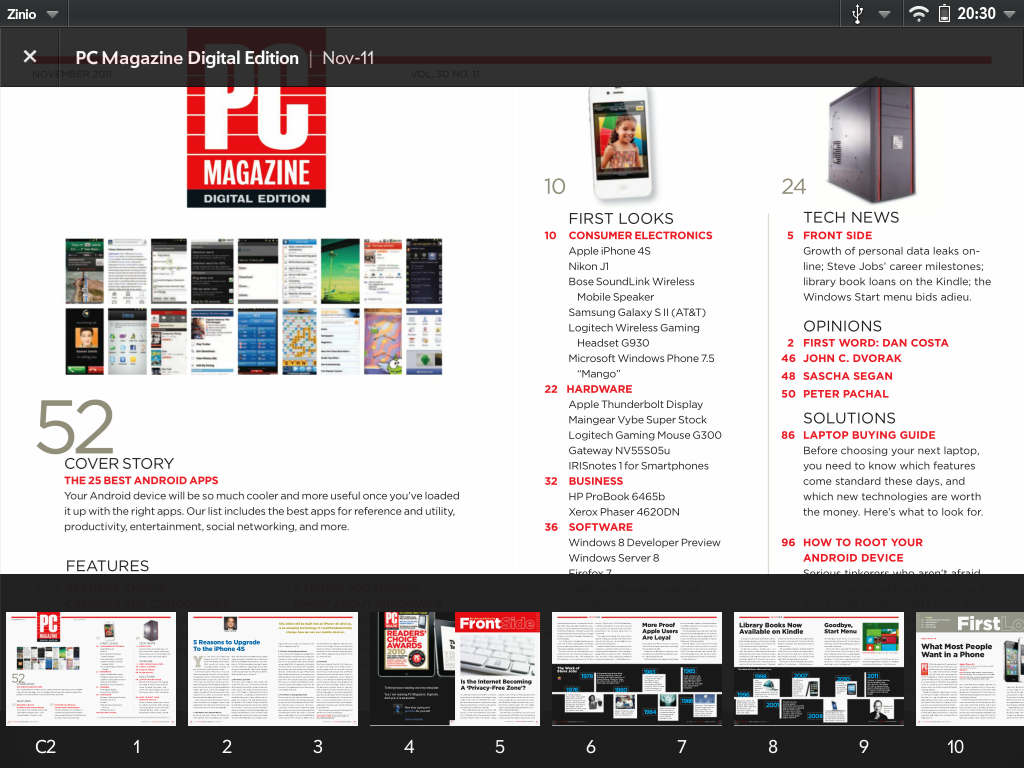Go to page number 4 label
Viewport: 1024px width, 768px height.
click(x=409, y=746)
